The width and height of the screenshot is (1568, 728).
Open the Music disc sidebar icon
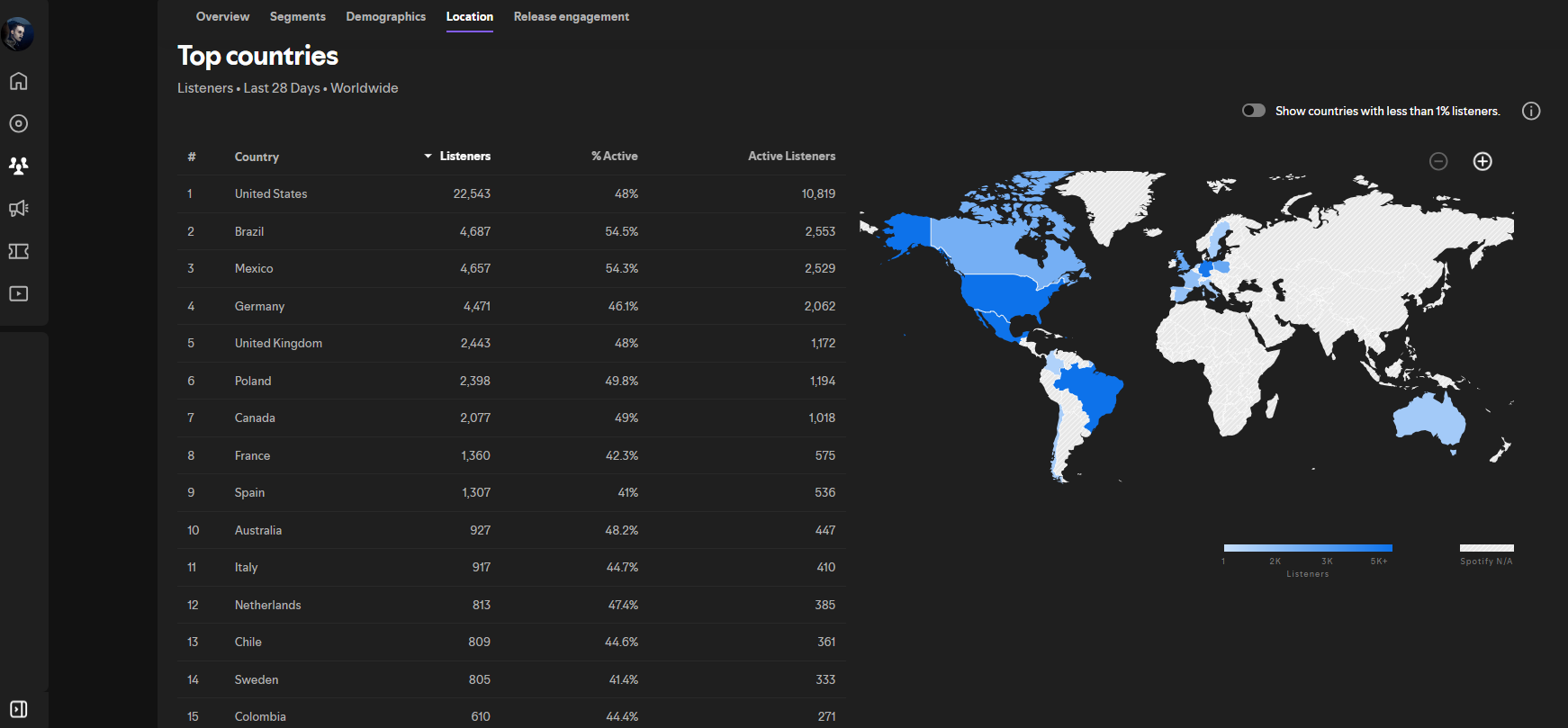tap(18, 123)
